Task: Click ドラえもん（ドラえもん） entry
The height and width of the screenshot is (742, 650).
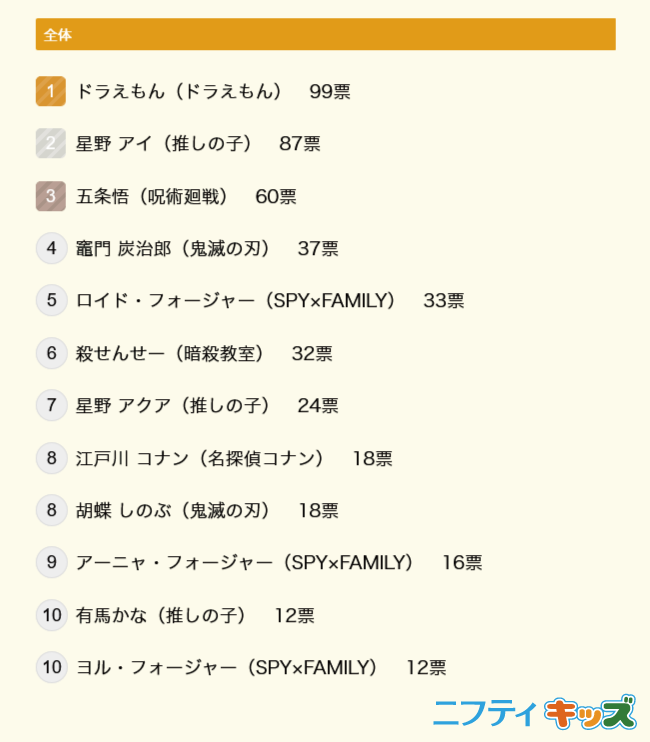Action: tap(179, 92)
